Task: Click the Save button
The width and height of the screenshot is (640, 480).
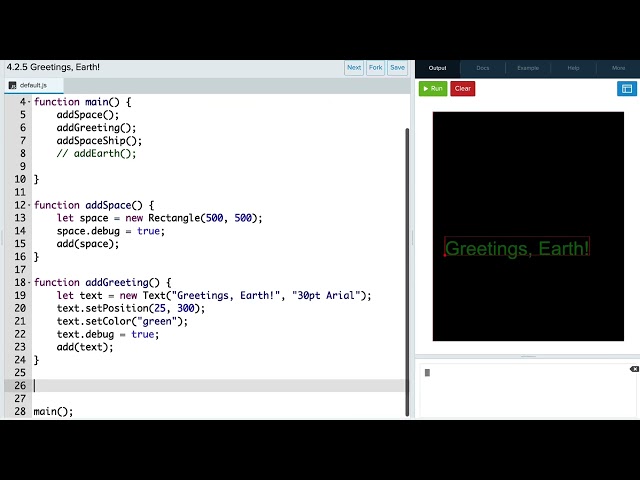Action: pos(398,68)
